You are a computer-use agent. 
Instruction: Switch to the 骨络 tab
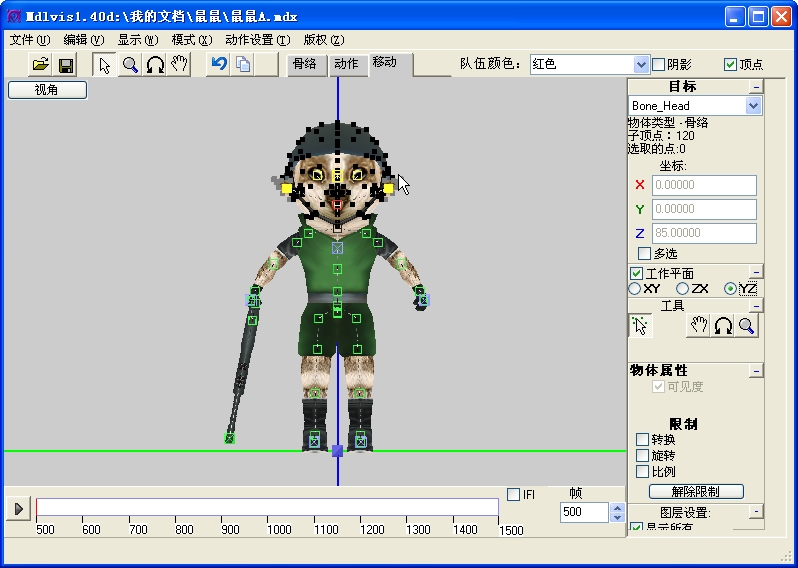pyautogui.click(x=303, y=64)
